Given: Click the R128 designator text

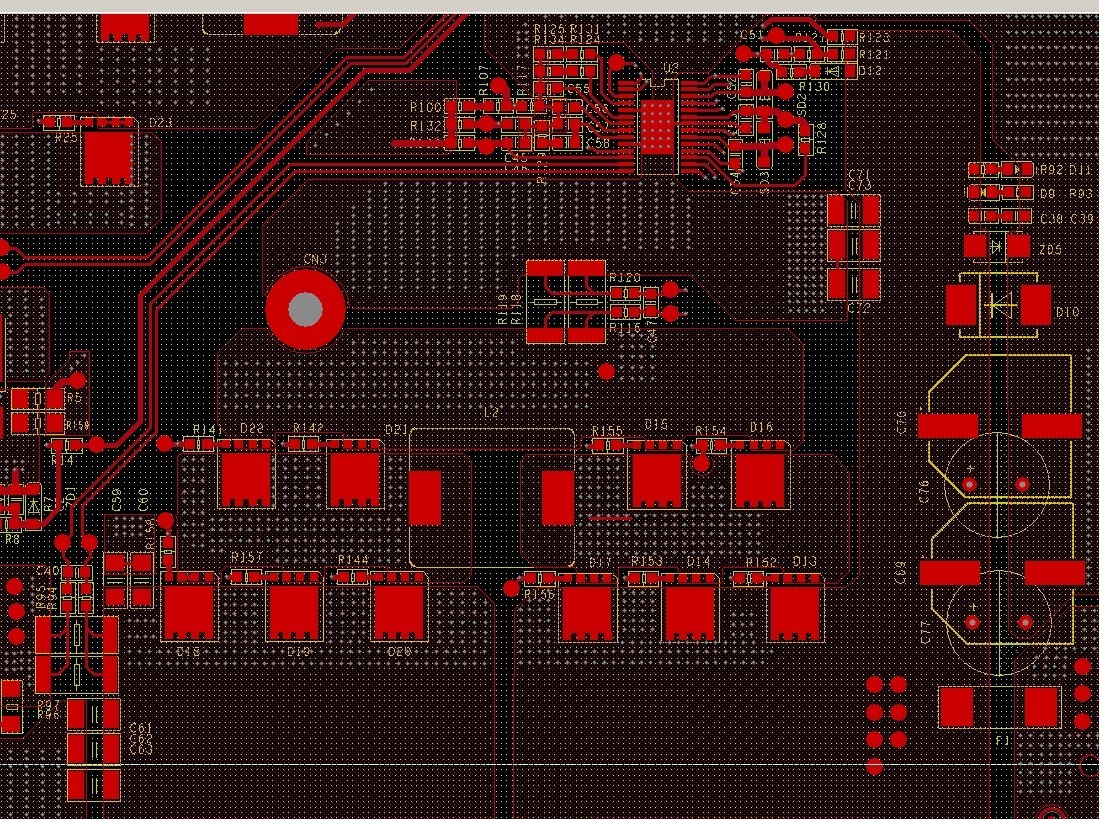Looking at the screenshot, I should (x=821, y=138).
